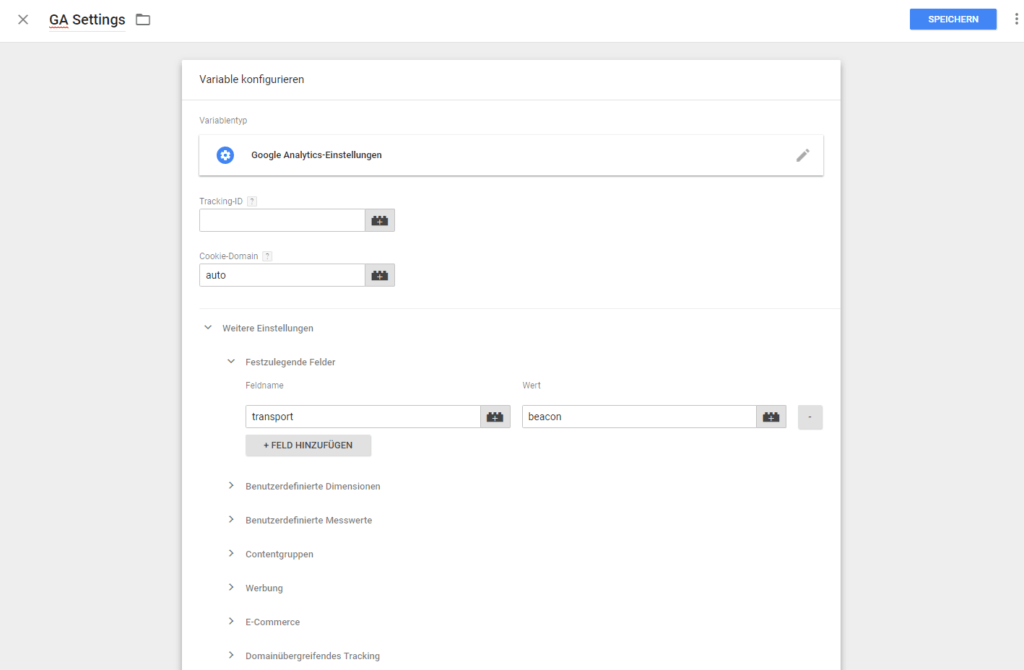Expand the E-Commerce section
This screenshot has height=670, width=1024.
(231, 622)
